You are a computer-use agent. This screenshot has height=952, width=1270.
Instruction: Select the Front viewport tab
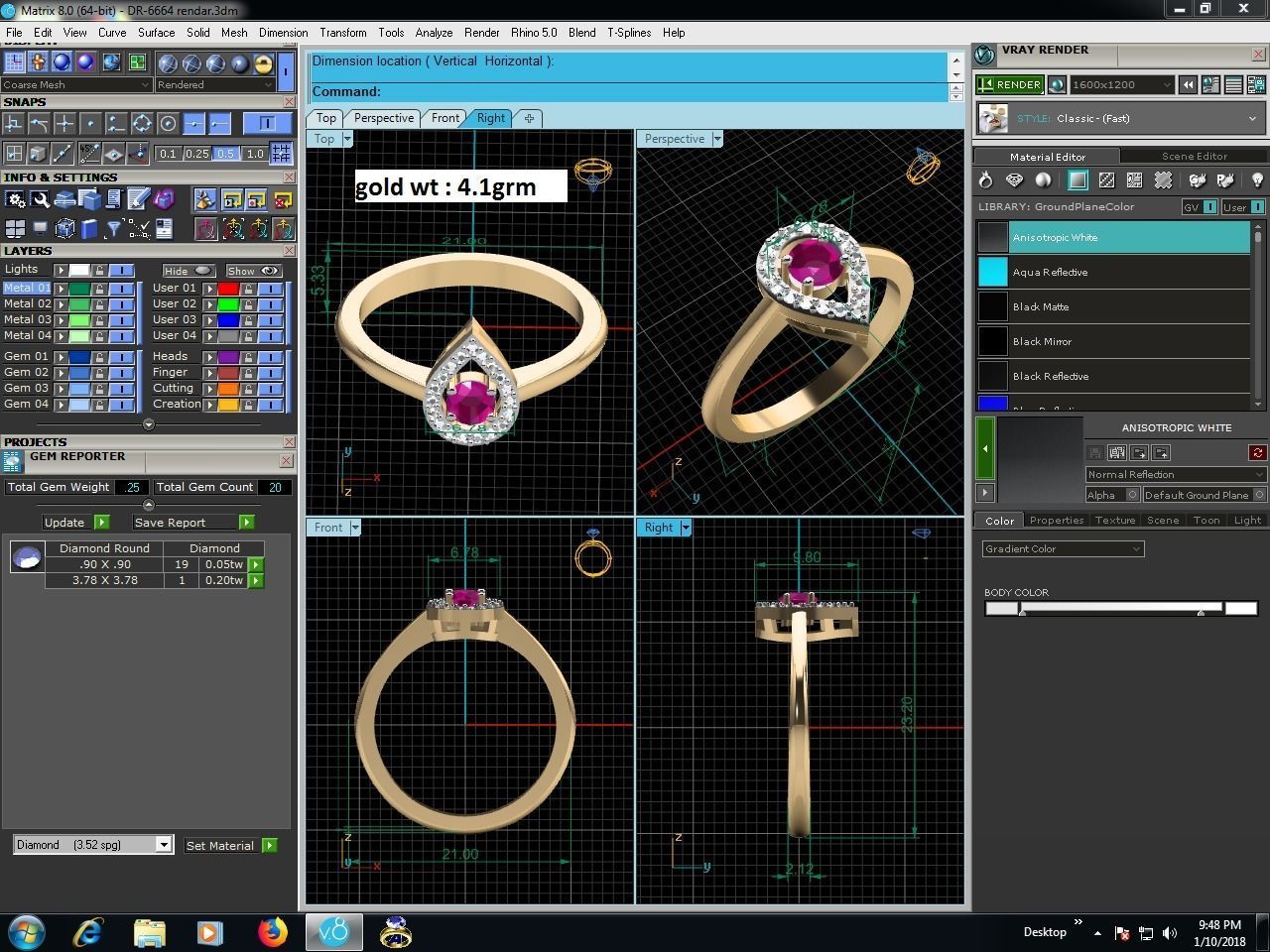click(445, 118)
